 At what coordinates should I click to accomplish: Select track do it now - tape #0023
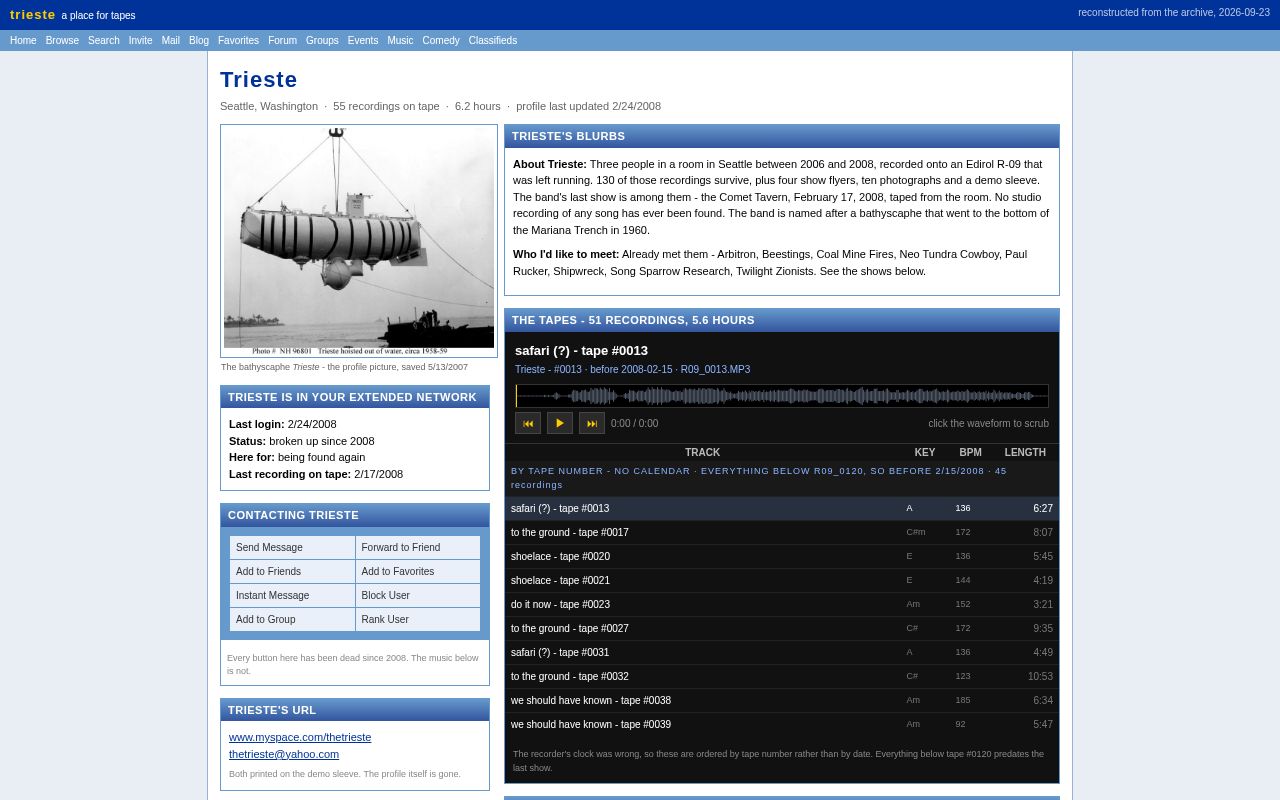click(782, 605)
